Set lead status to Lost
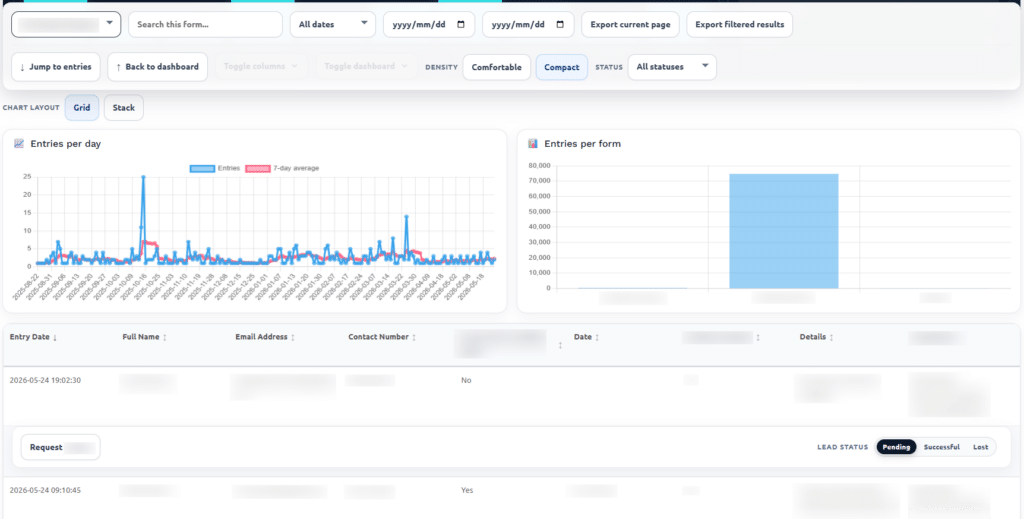 980,447
